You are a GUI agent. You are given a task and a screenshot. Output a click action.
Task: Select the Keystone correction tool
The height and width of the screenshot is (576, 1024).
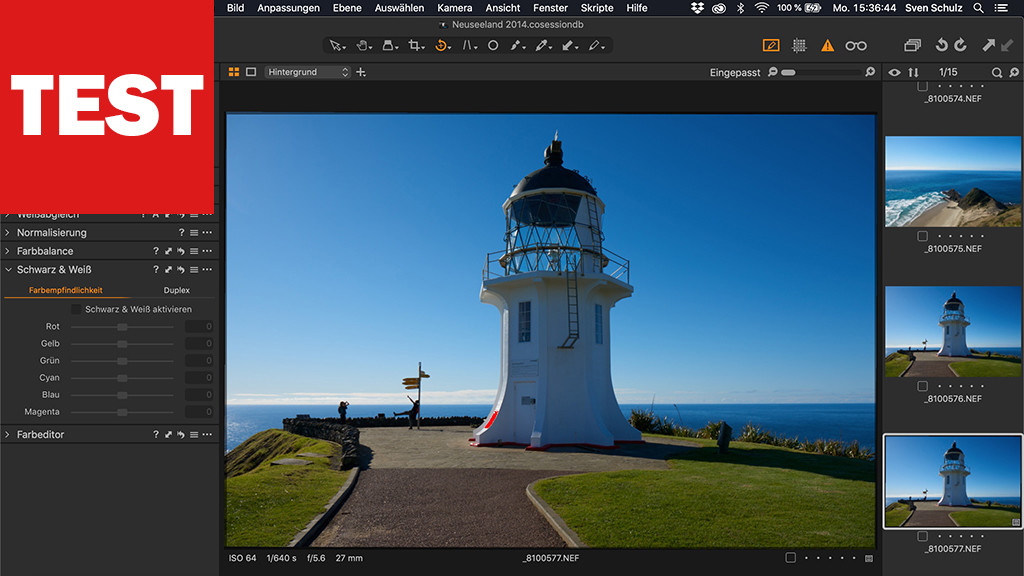(x=469, y=46)
